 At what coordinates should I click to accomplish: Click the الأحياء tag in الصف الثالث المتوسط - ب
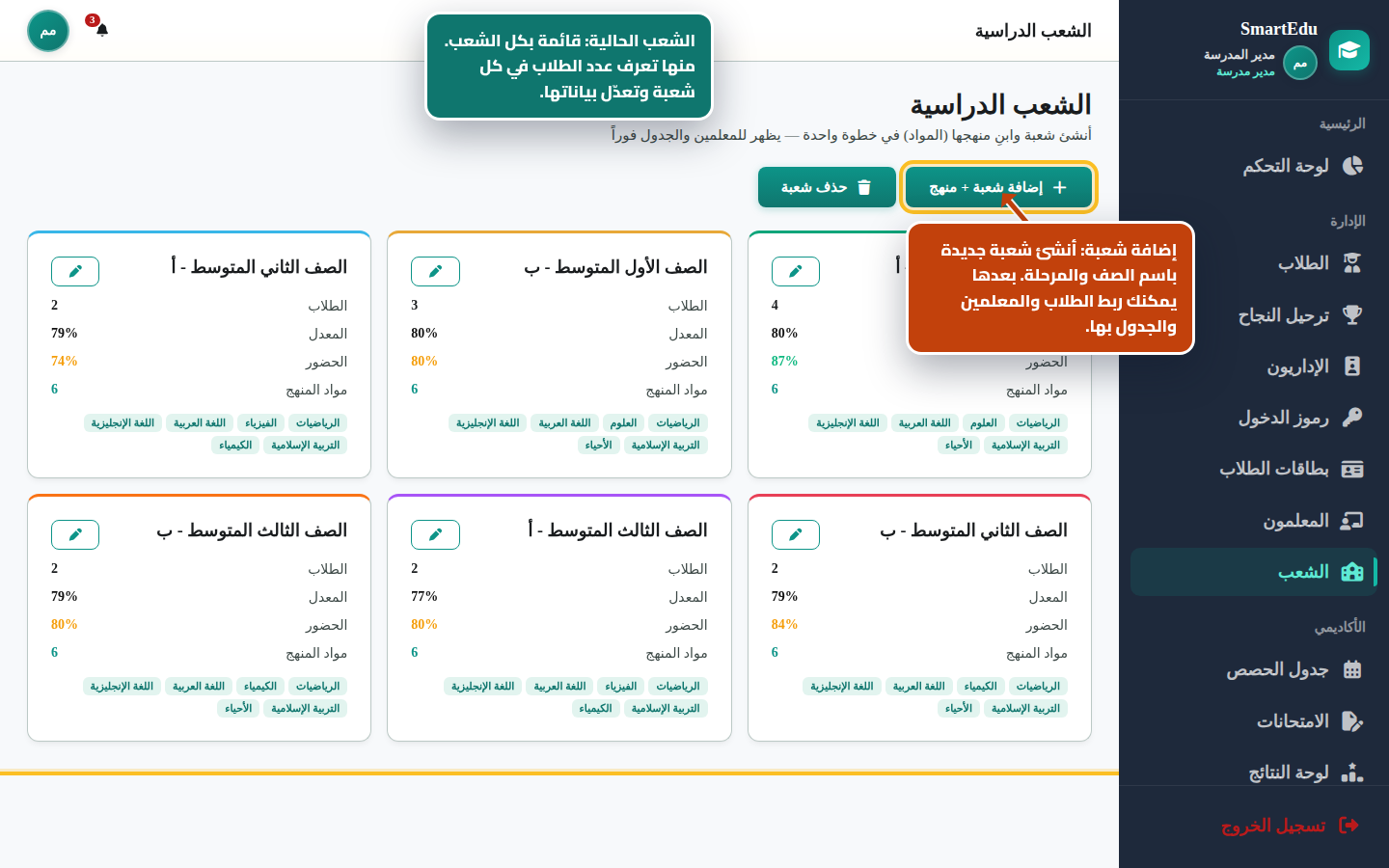pos(238,708)
